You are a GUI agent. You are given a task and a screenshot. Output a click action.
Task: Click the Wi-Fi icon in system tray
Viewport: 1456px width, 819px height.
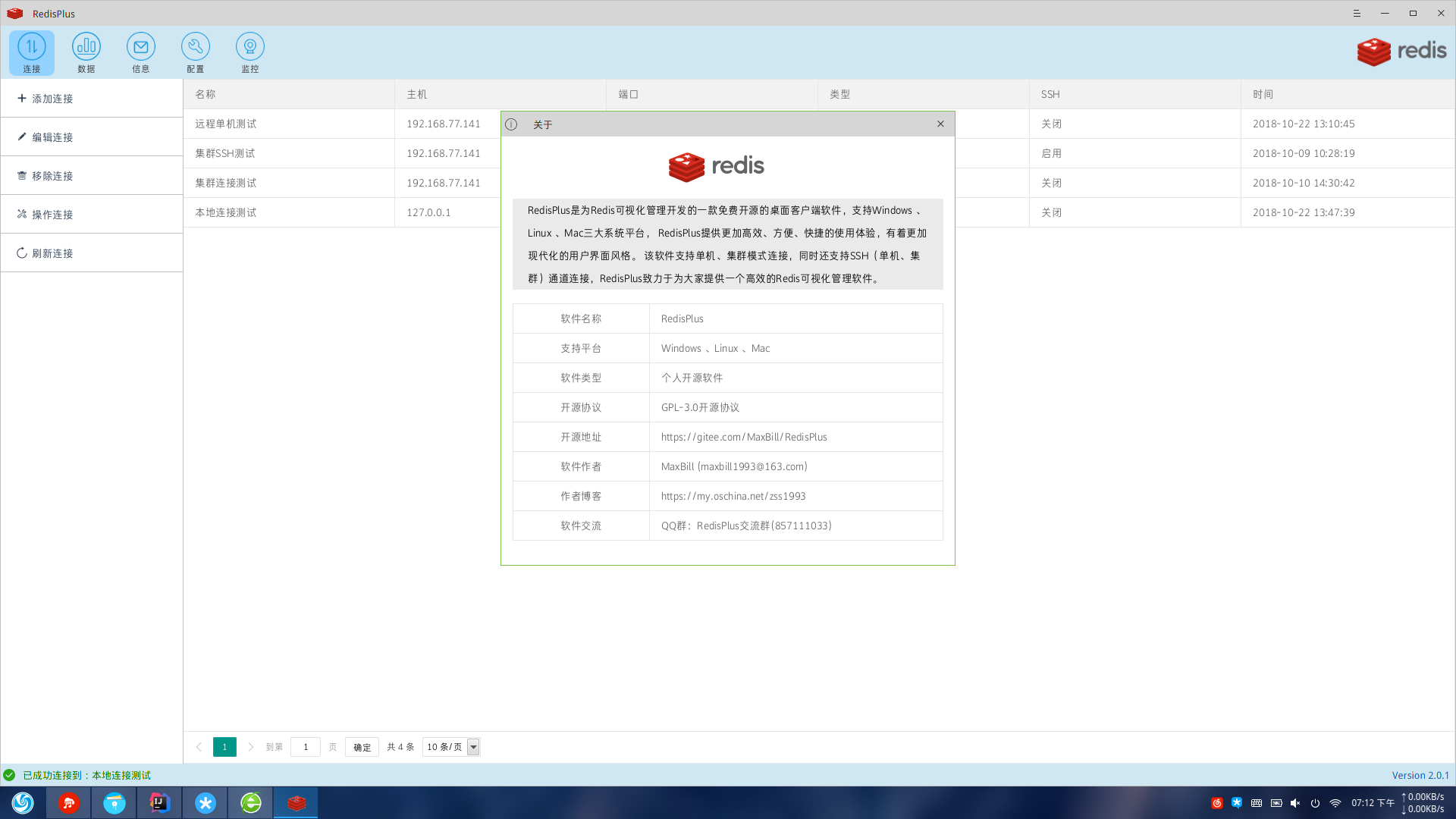[1335, 803]
